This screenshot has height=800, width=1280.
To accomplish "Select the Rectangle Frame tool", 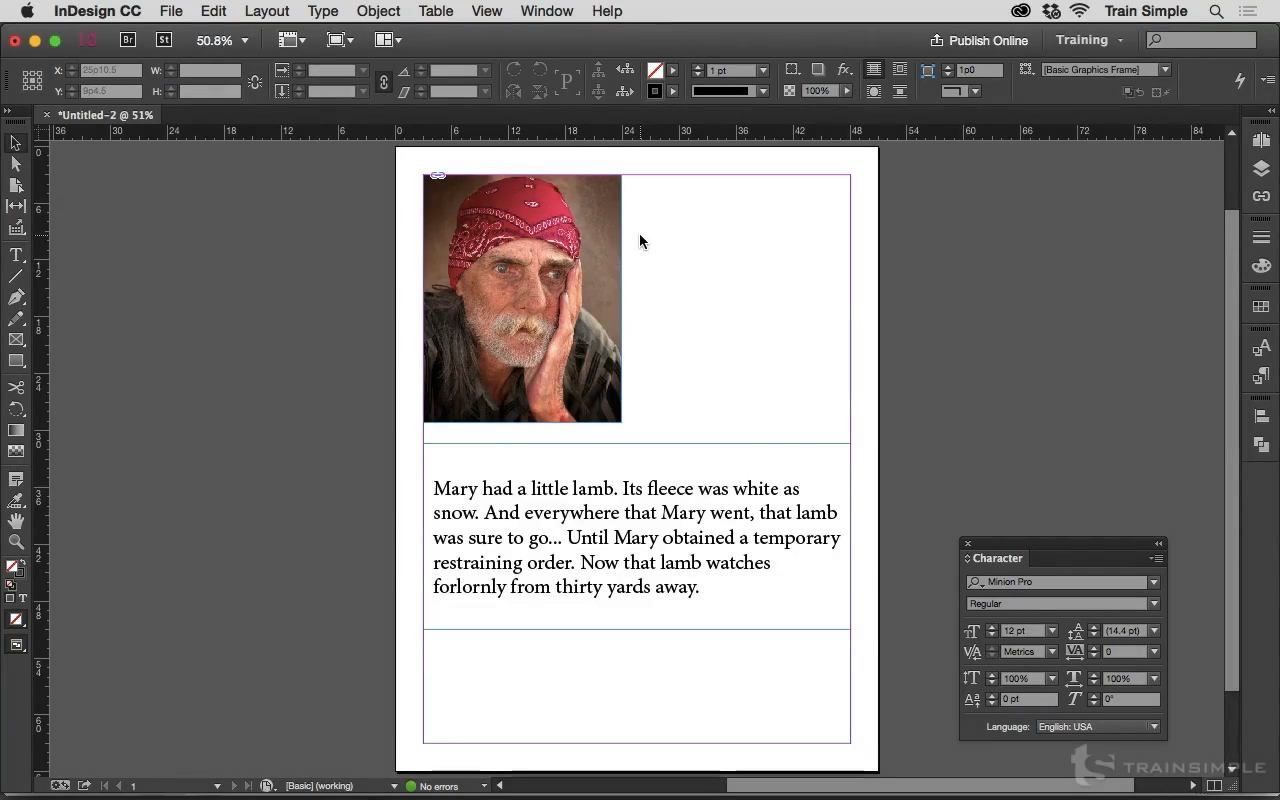I will (x=16, y=340).
